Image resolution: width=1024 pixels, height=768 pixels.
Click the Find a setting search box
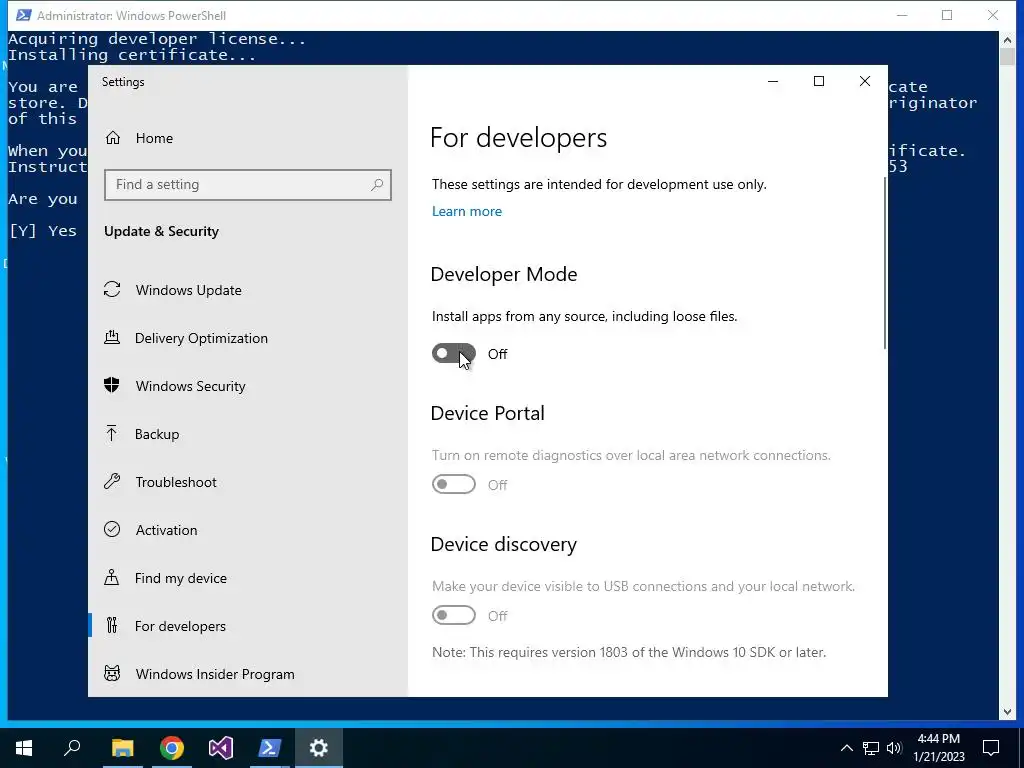[x=248, y=185]
